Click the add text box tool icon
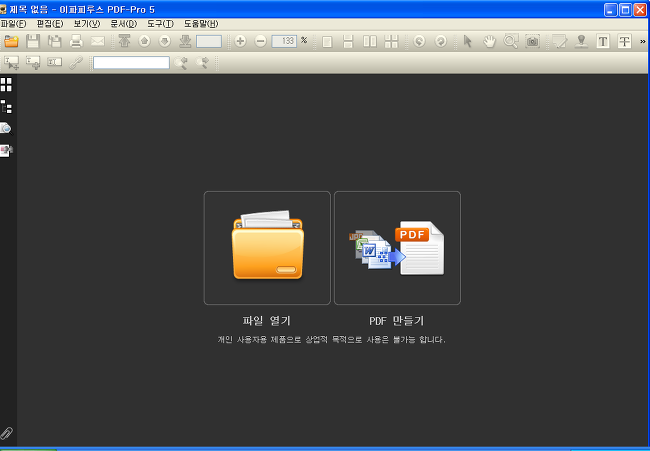 coord(33,63)
